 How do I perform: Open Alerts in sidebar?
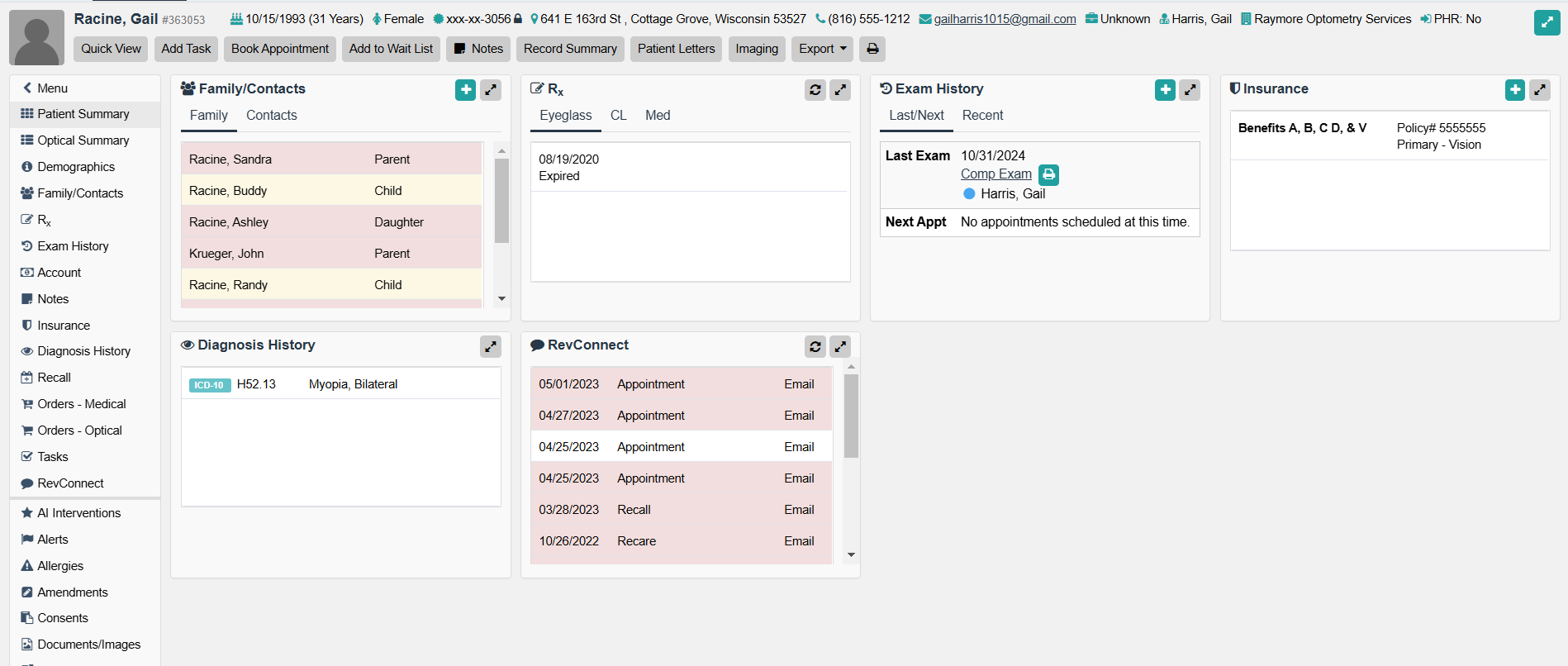(85, 540)
